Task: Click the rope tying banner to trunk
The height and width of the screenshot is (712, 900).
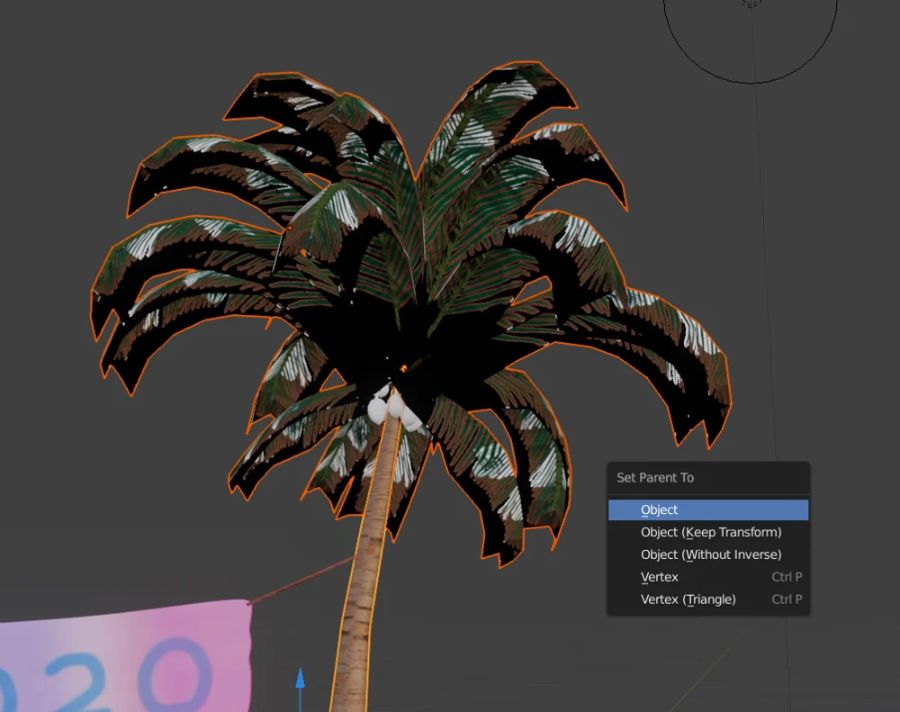Action: [x=300, y=582]
